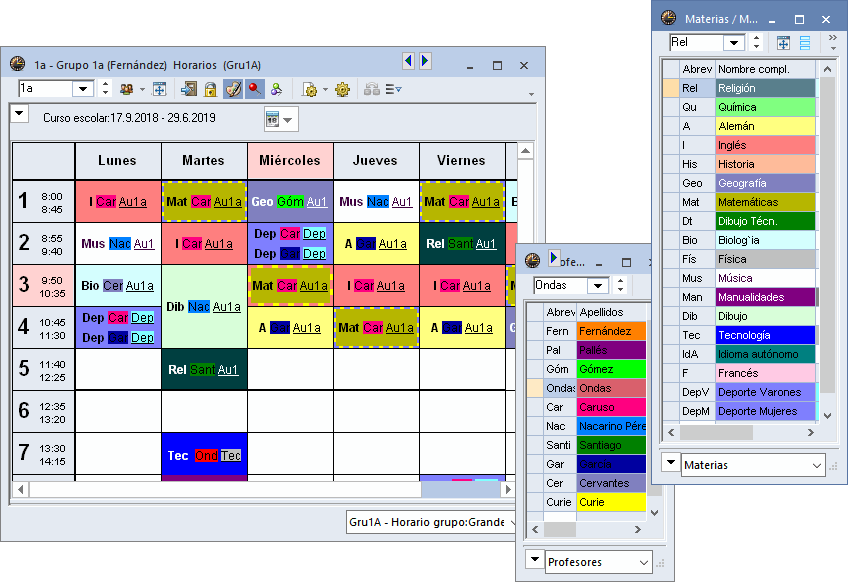Viewport: 848px width, 582px height.
Task: Click the clock app icon of the timetable window
Action: pos(17,64)
